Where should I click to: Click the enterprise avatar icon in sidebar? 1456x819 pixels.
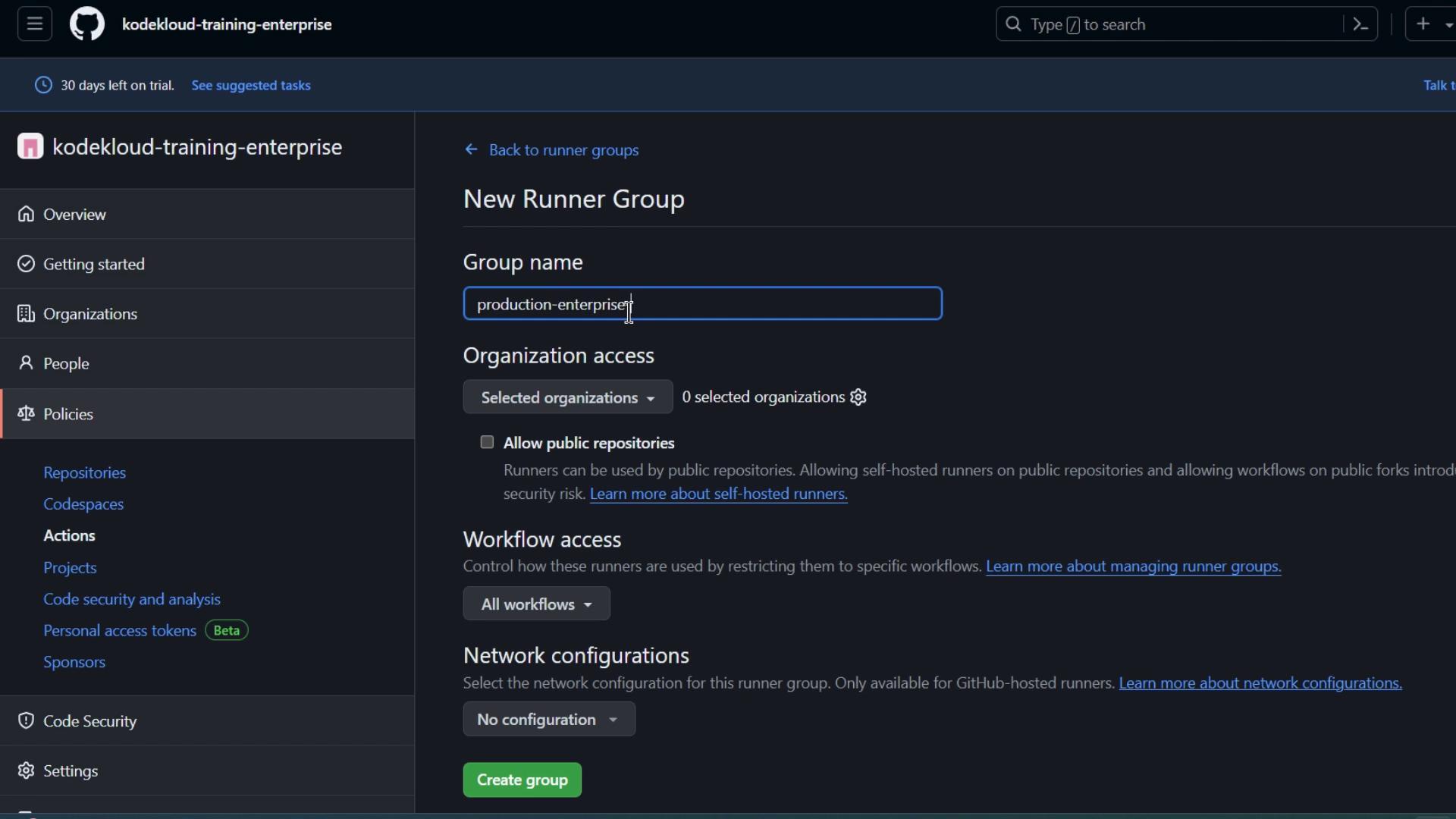[x=30, y=146]
